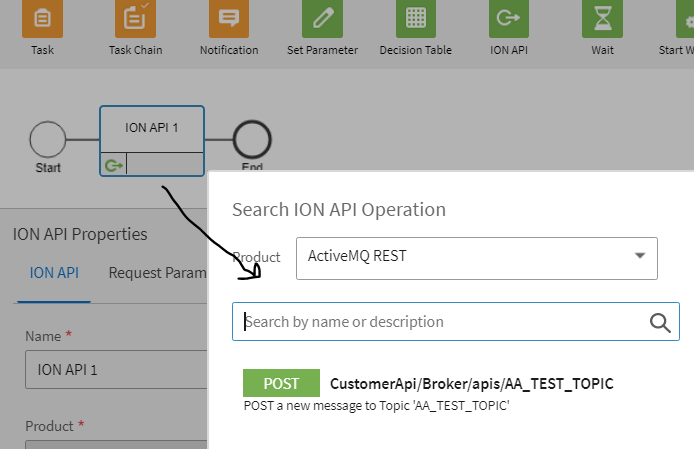Click the ION API Properties heading
The image size is (694, 449).
point(80,234)
